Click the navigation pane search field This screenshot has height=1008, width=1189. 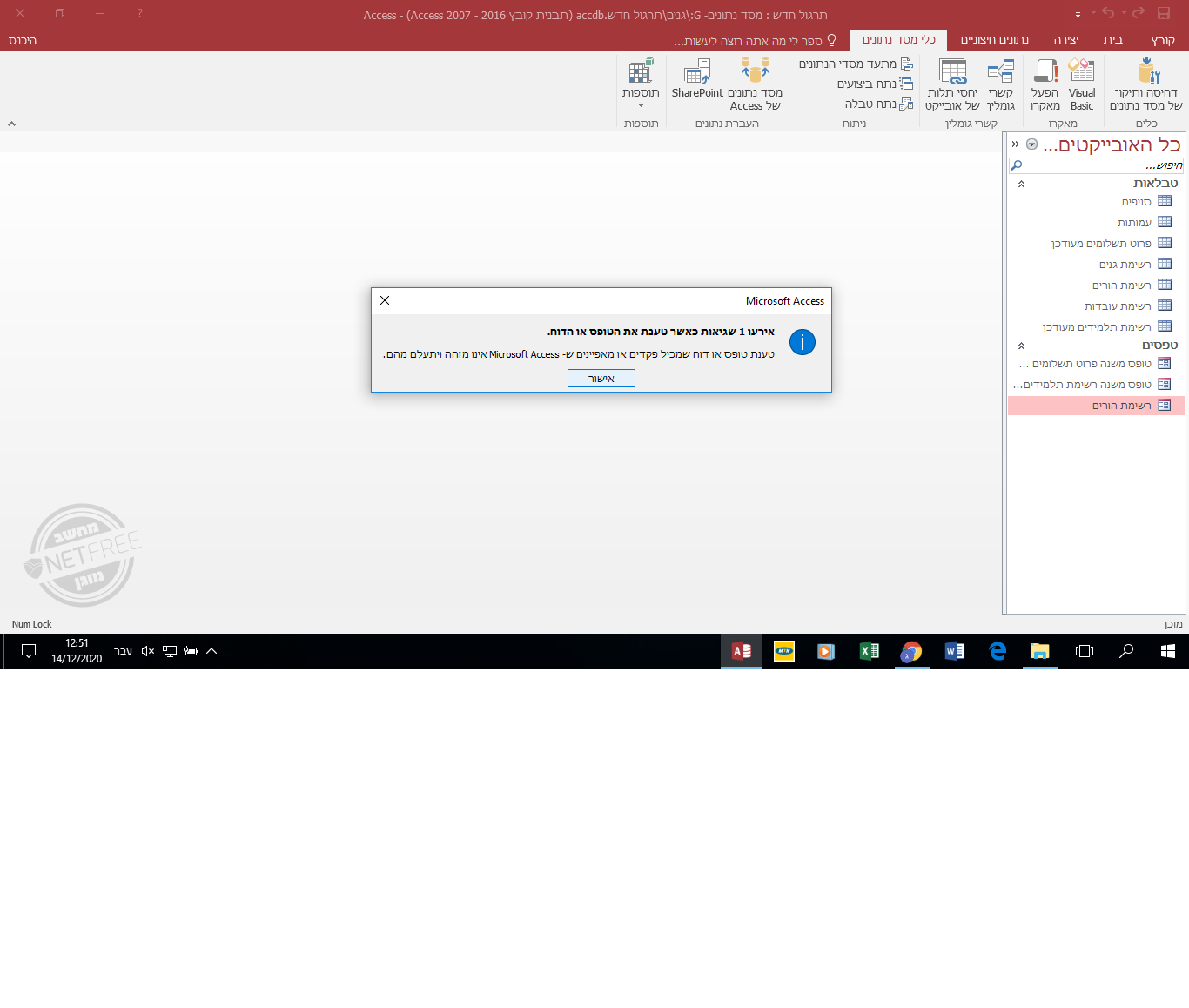pos(1104,165)
